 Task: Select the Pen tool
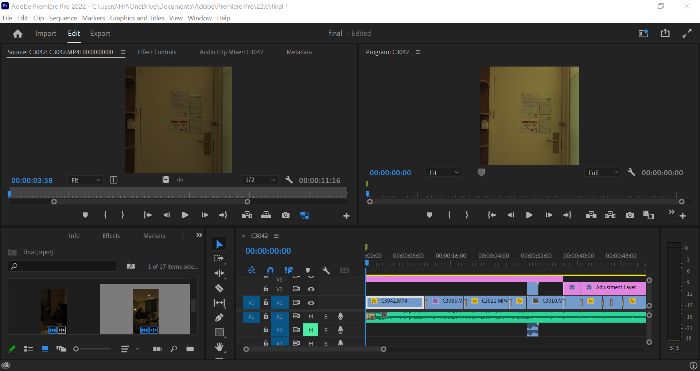[219, 317]
